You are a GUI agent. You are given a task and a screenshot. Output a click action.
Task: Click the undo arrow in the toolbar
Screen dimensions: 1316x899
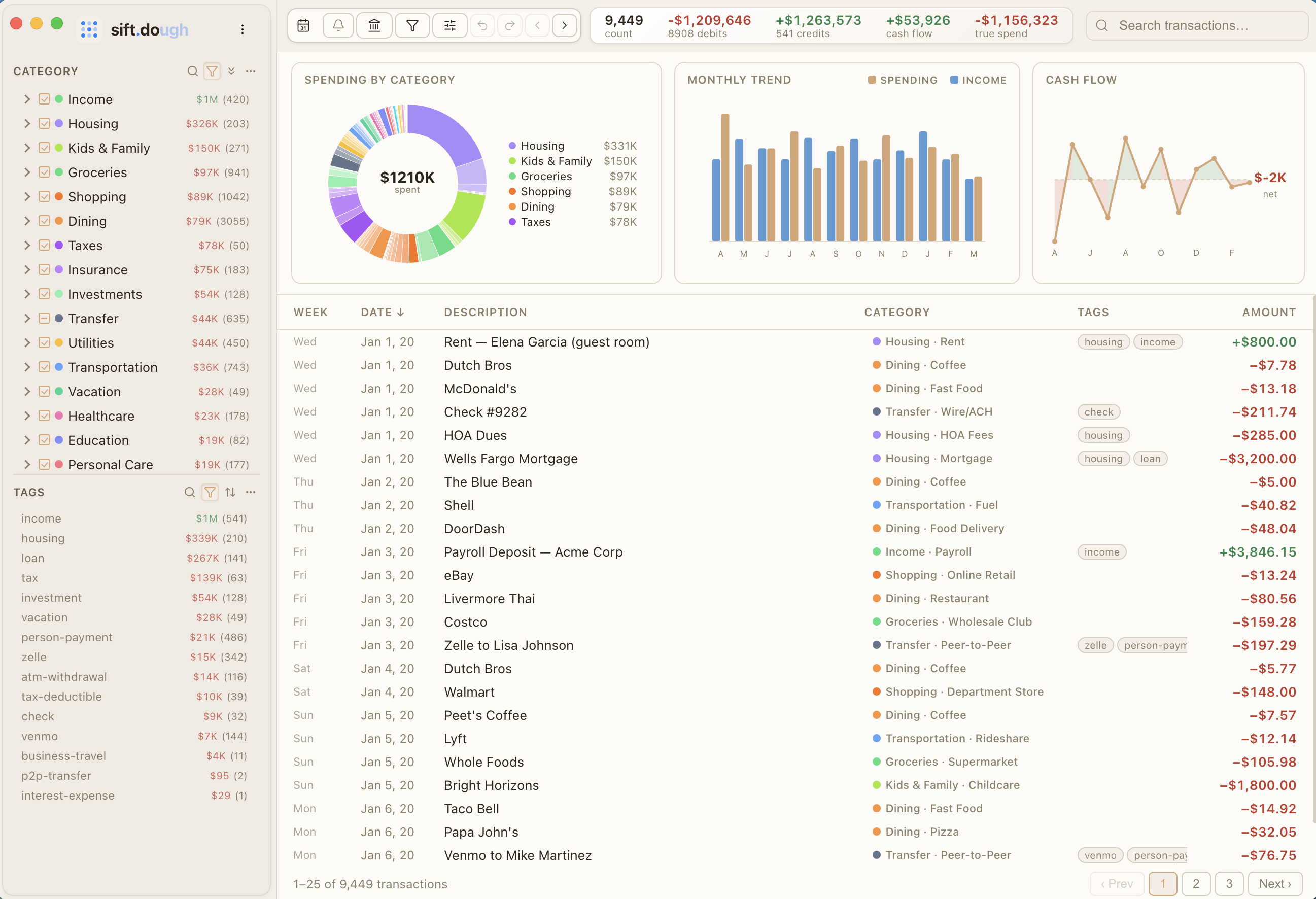pyautogui.click(x=482, y=25)
